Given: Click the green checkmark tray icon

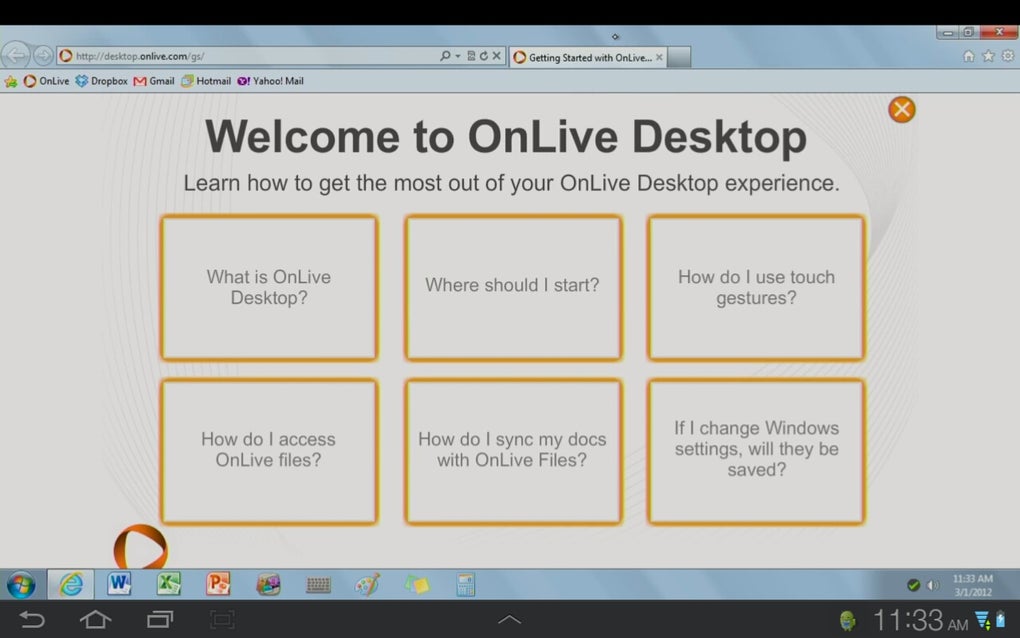Looking at the screenshot, I should [x=913, y=585].
